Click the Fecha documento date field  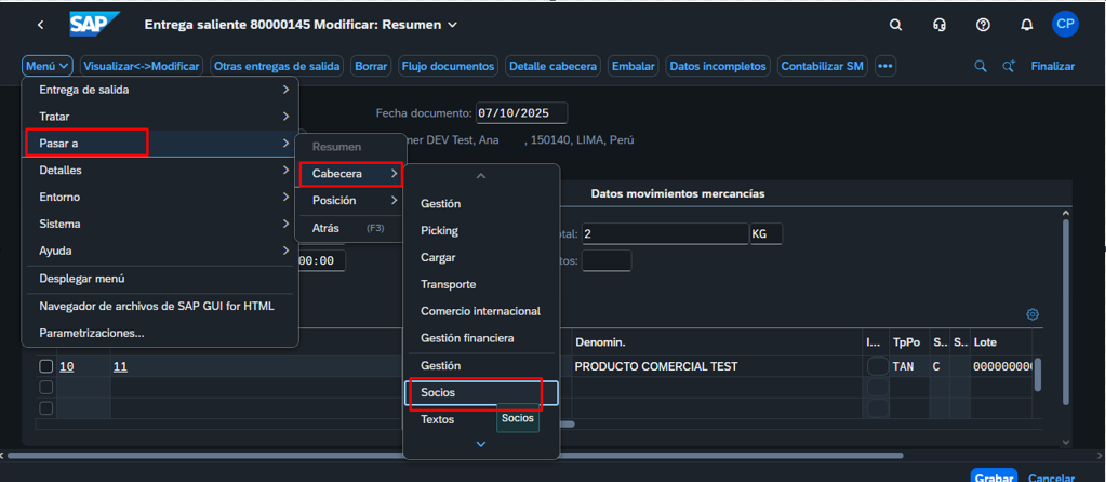(521, 113)
